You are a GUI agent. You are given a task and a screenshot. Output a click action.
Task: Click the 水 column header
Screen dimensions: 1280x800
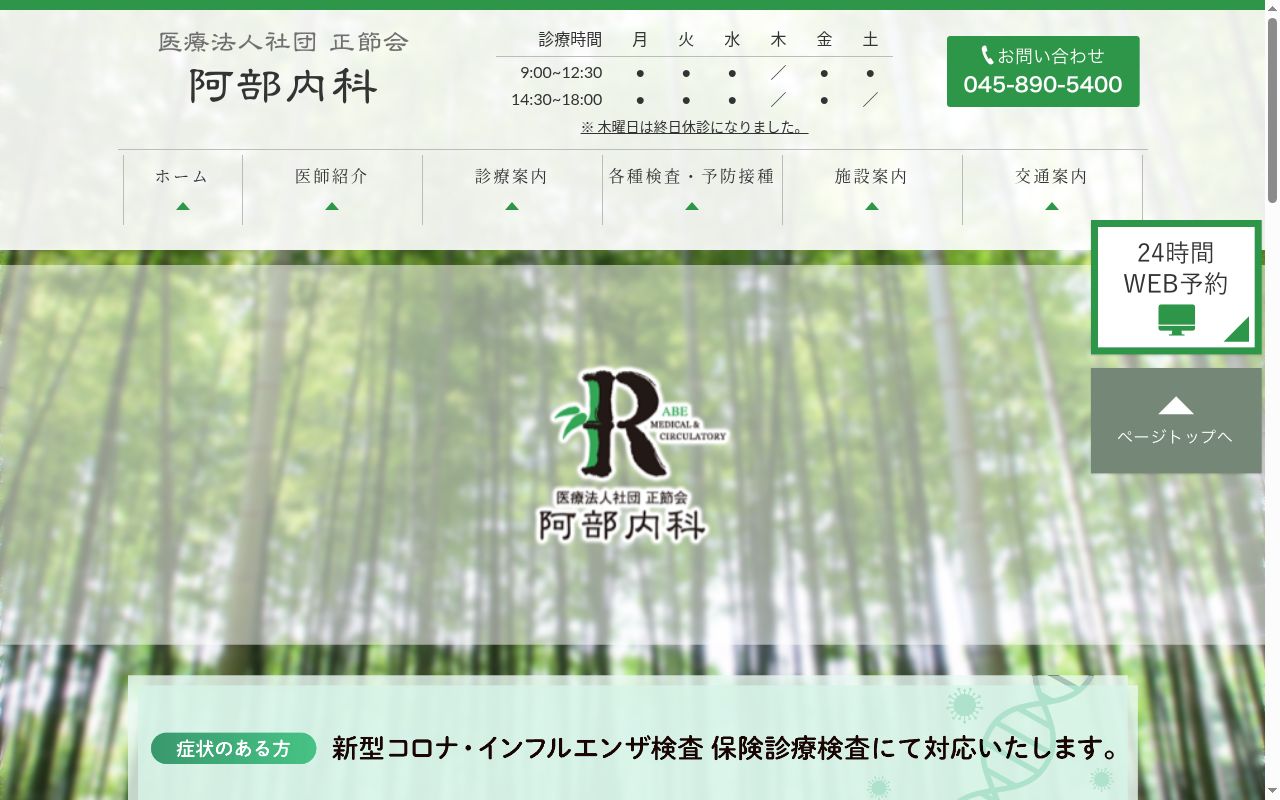(x=732, y=40)
